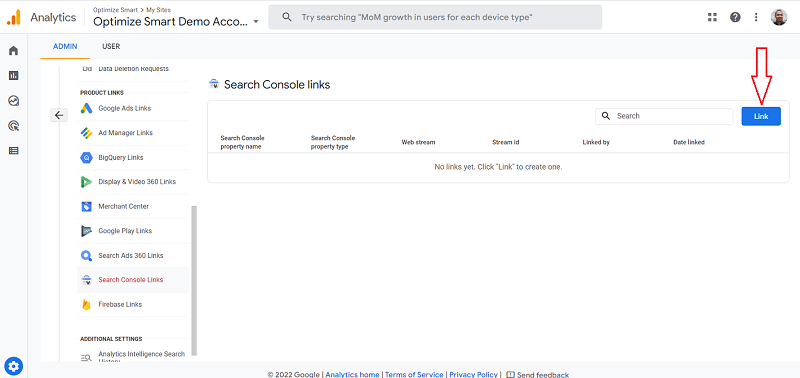Click Send feedback in footer
This screenshot has width=800, height=378.
[x=538, y=374]
